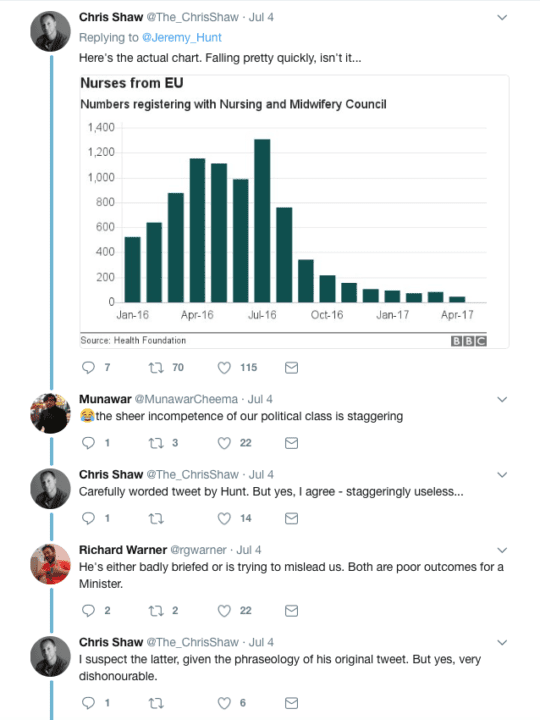
Task: Open Richard Warner's profile name
Action: click(123, 550)
